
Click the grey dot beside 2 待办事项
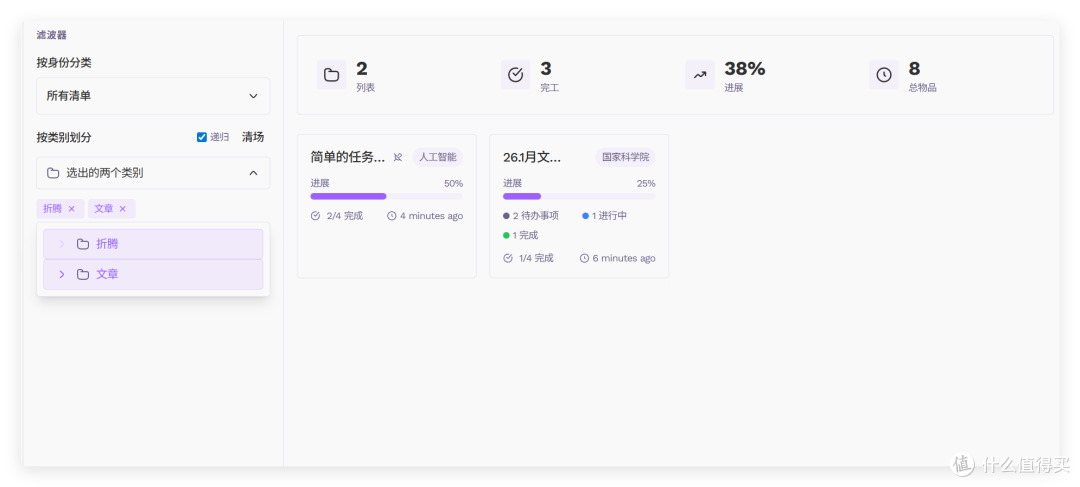506,216
